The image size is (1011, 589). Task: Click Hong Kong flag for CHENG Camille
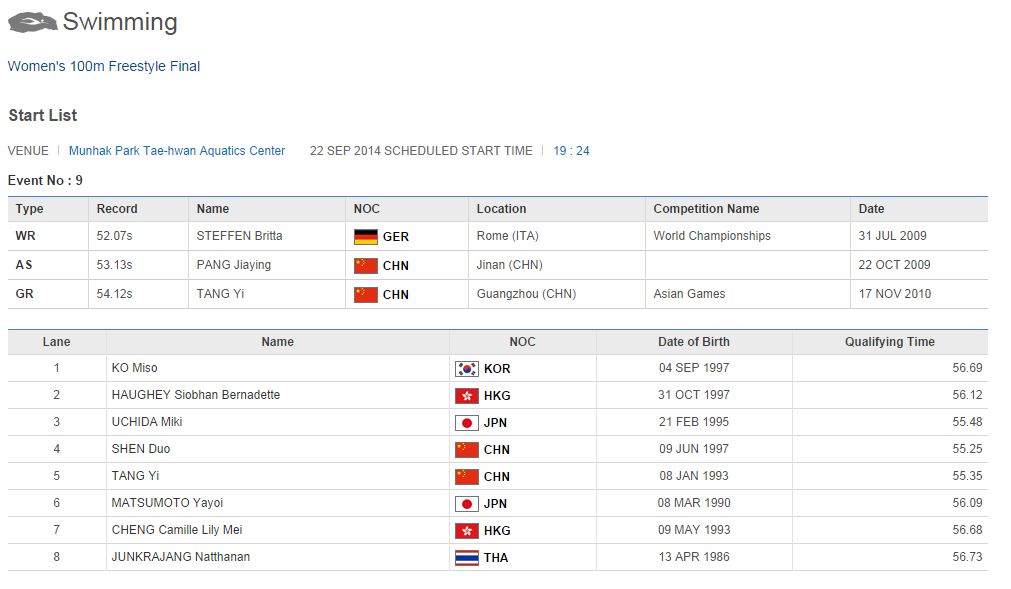click(466, 531)
